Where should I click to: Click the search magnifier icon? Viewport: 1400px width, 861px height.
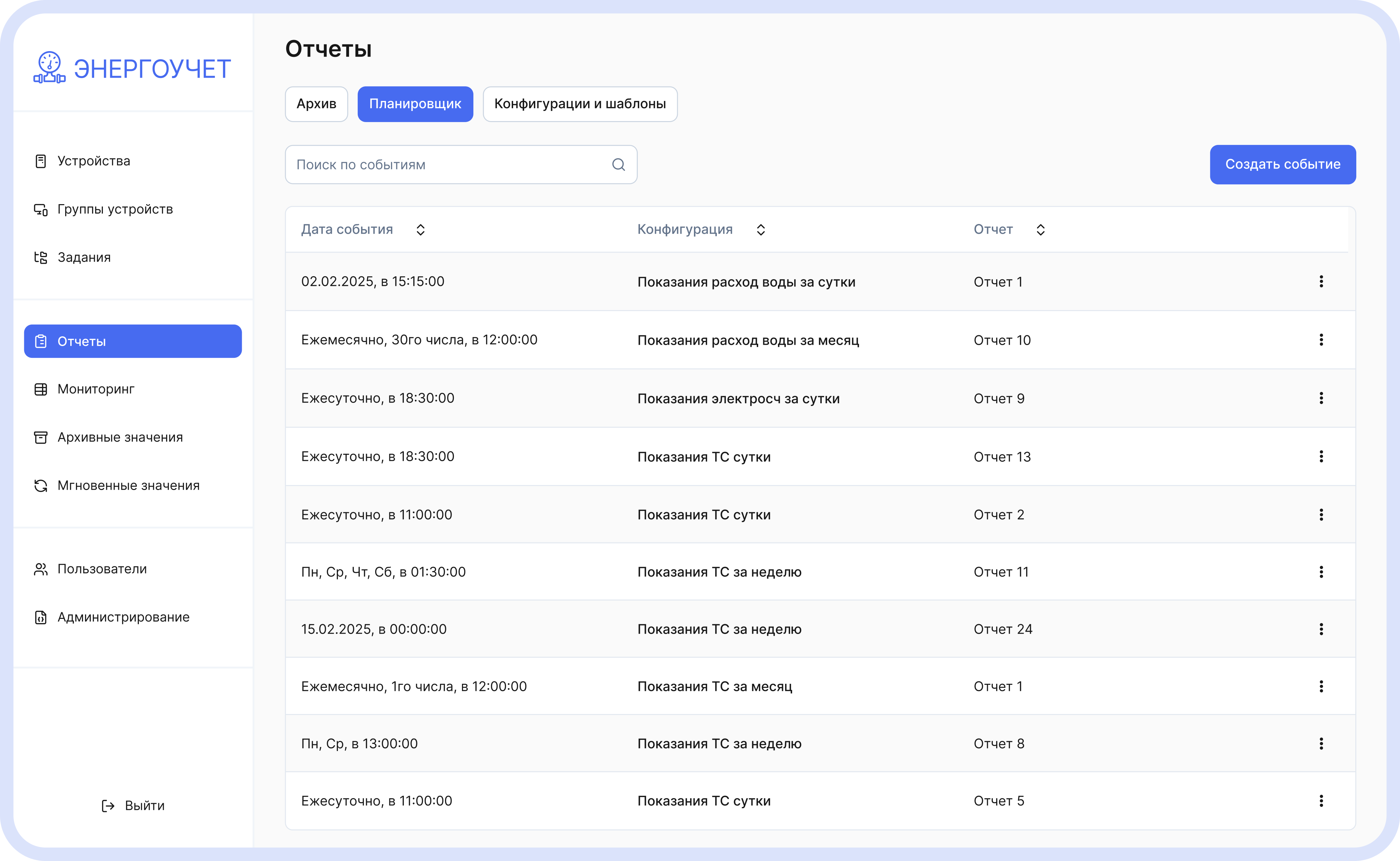coord(618,164)
